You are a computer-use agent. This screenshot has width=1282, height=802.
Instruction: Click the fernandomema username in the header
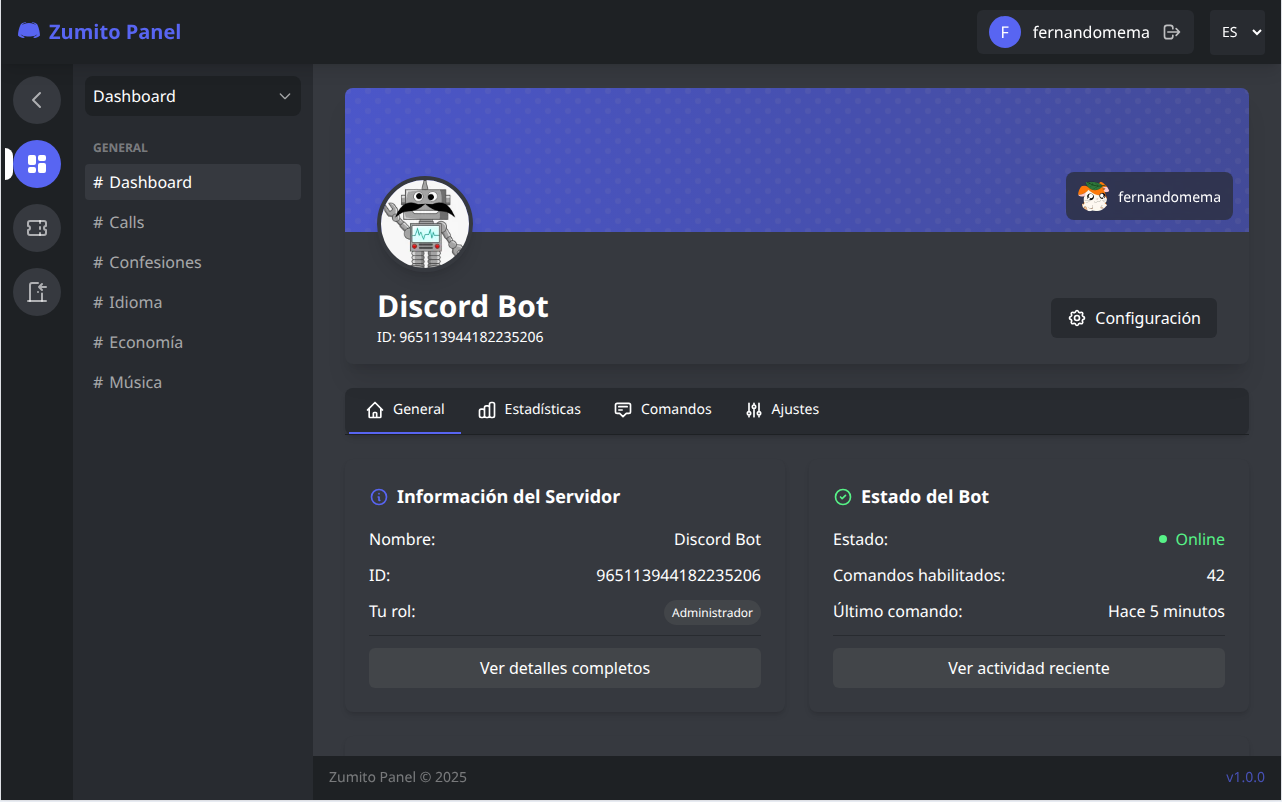pos(1091,32)
